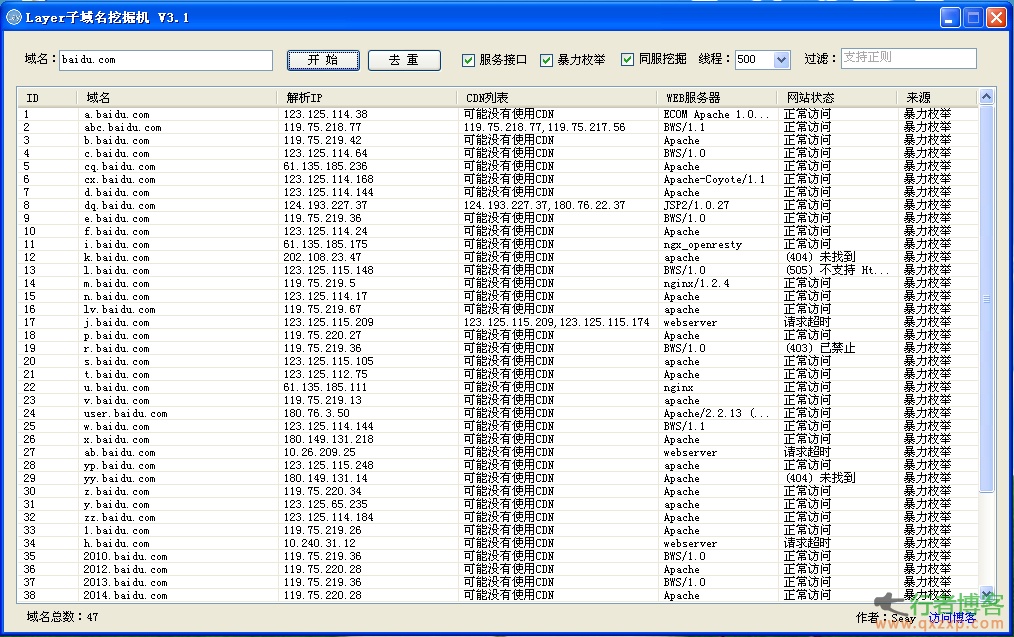Image resolution: width=1014 pixels, height=637 pixels.
Task: Click IP 180.149.131.218
Action: (x=328, y=439)
